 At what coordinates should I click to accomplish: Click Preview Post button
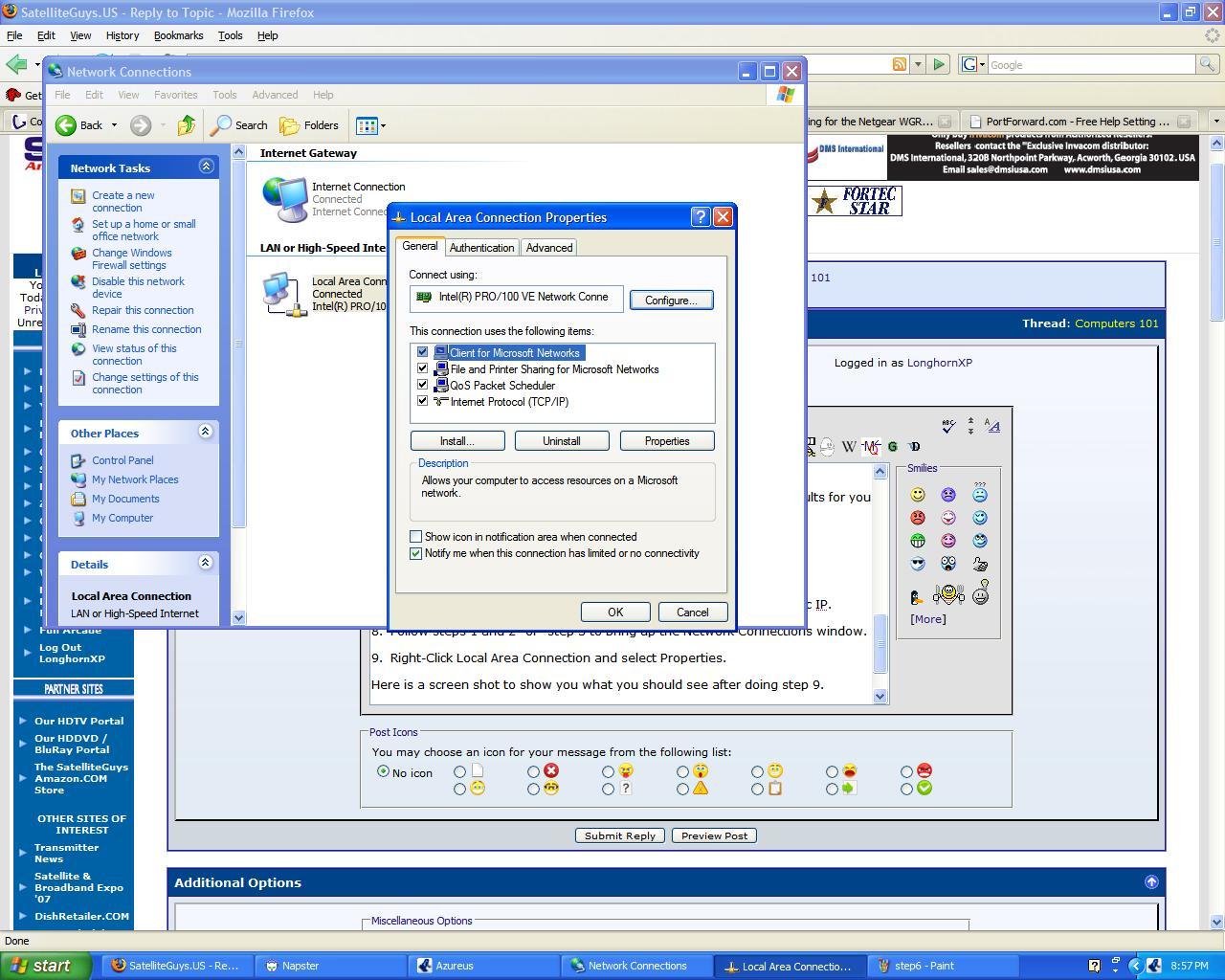[714, 835]
